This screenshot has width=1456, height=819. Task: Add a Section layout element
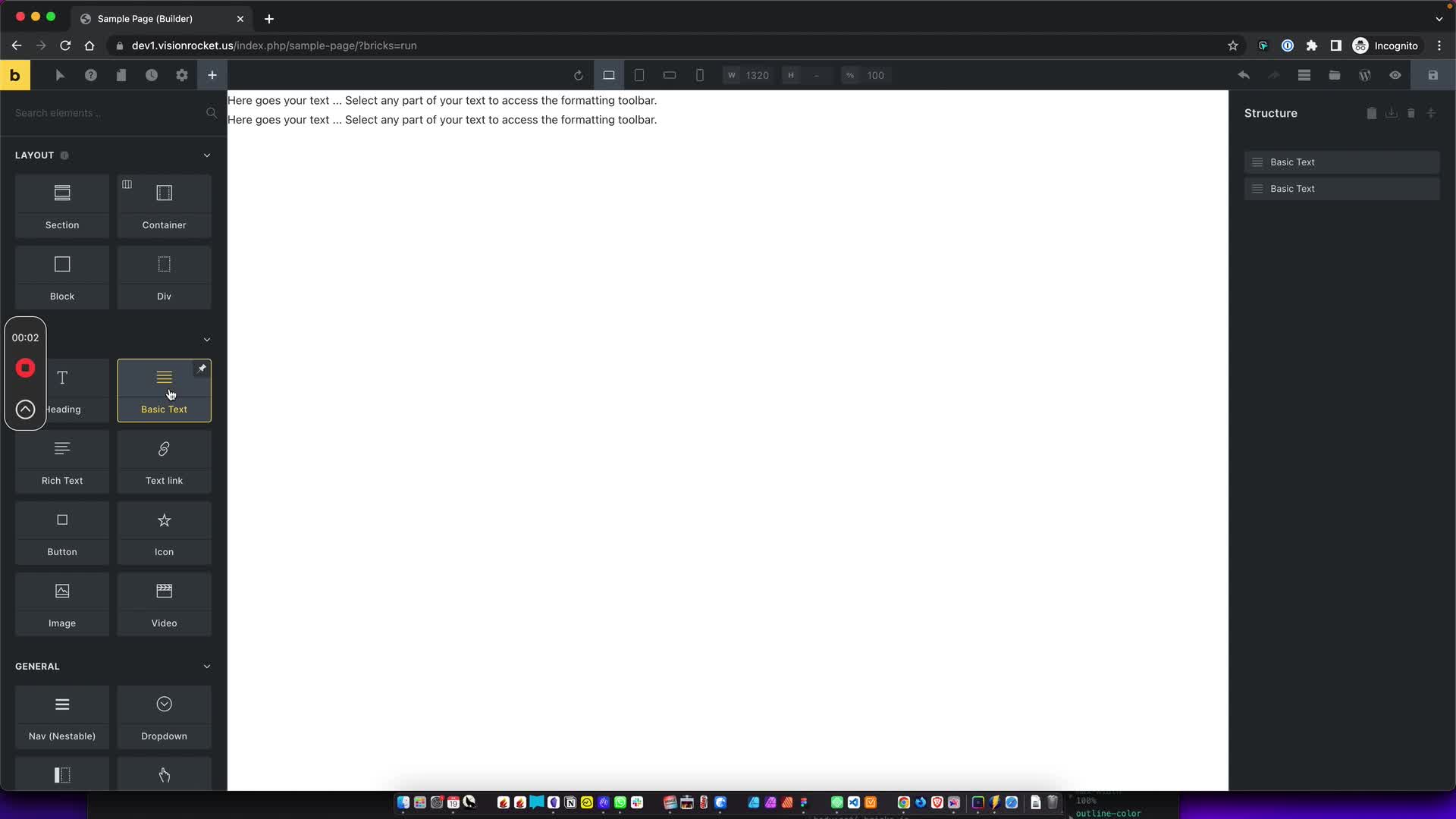click(x=62, y=206)
